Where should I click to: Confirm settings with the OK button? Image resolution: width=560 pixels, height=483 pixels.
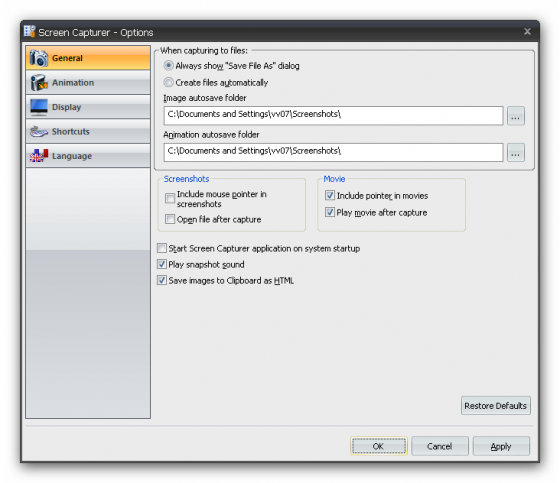point(379,446)
